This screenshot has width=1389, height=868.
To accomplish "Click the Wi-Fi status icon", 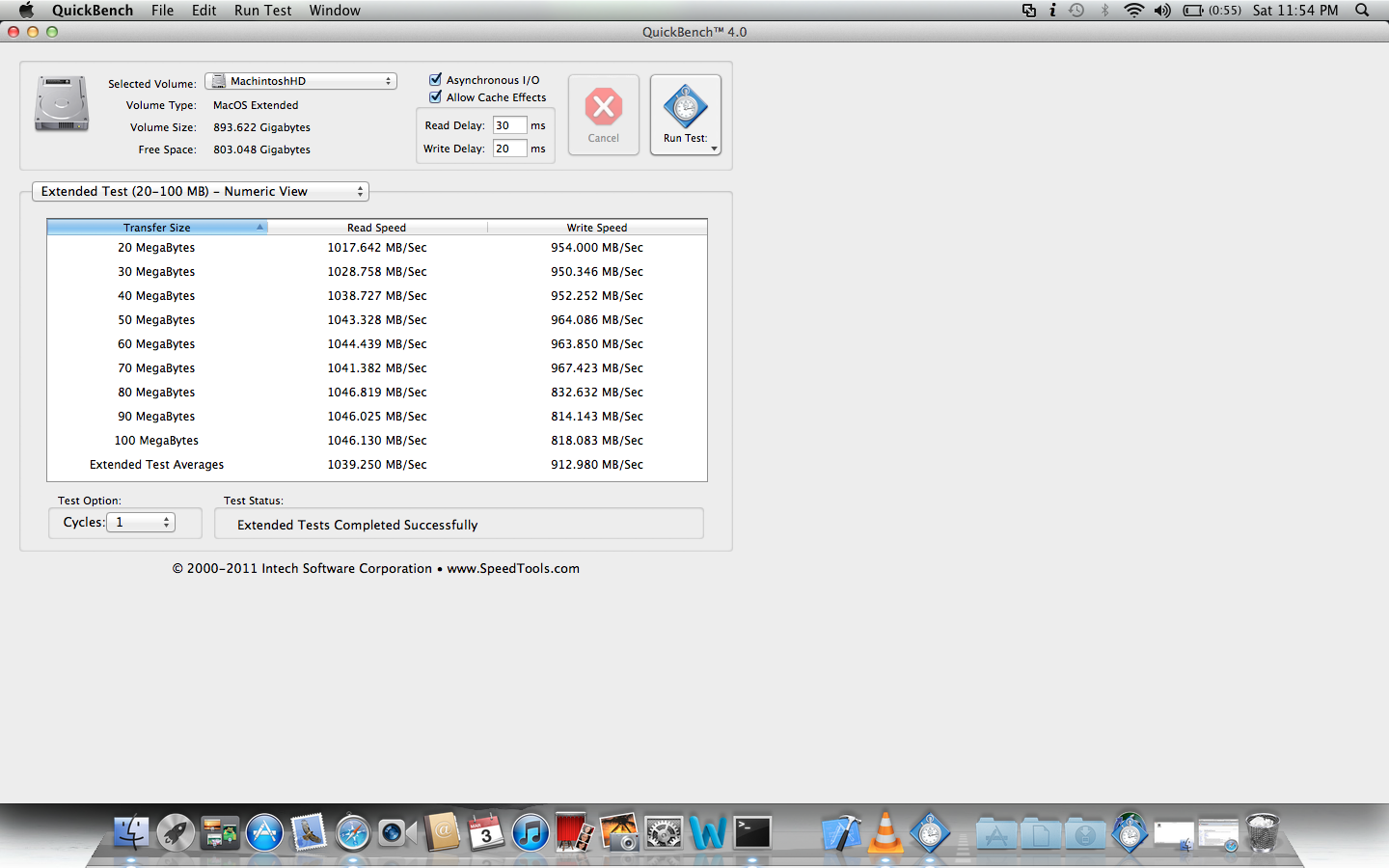I will [1134, 10].
